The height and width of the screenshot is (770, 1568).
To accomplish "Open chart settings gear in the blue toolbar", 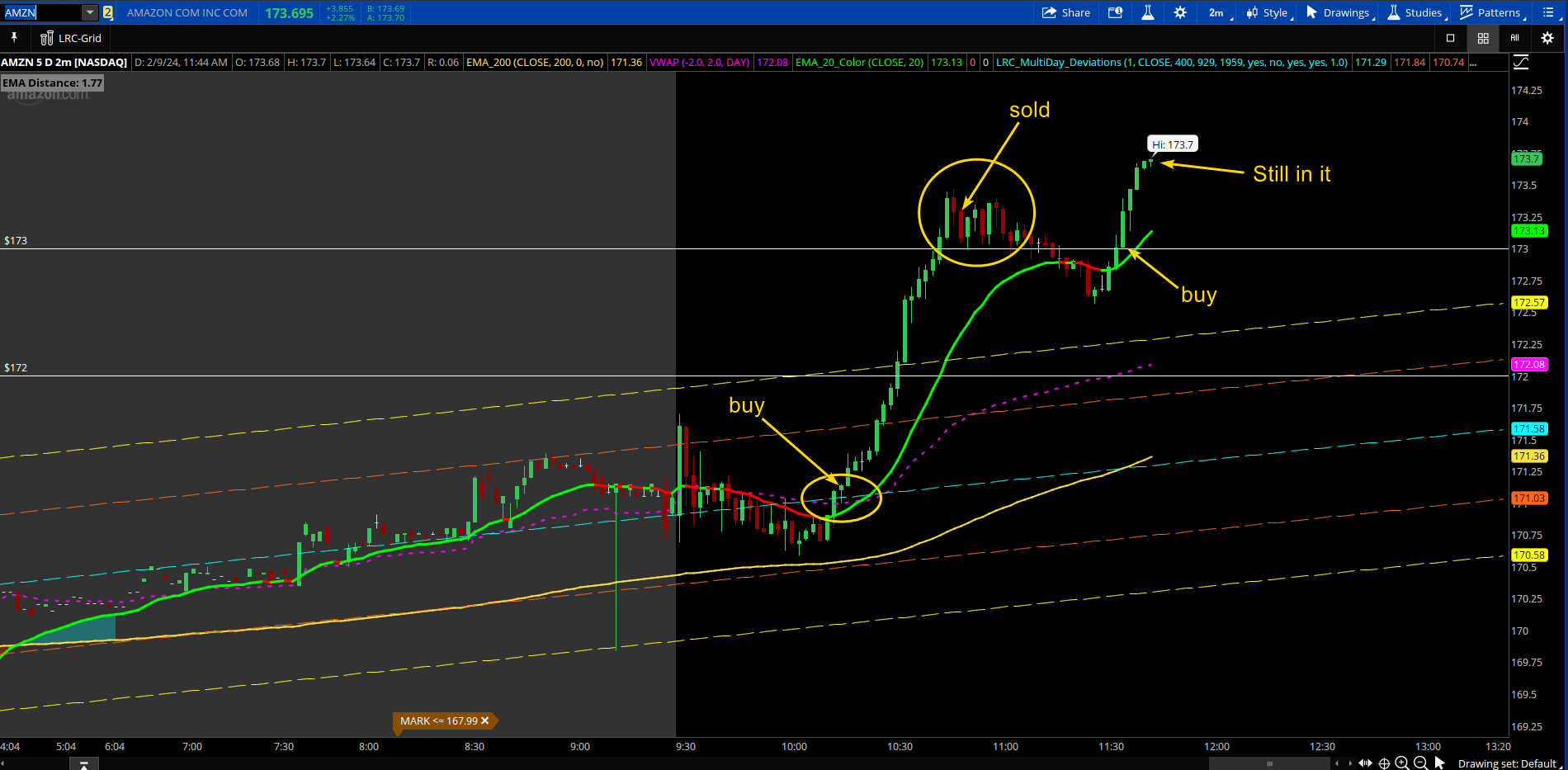I will (x=1180, y=12).
